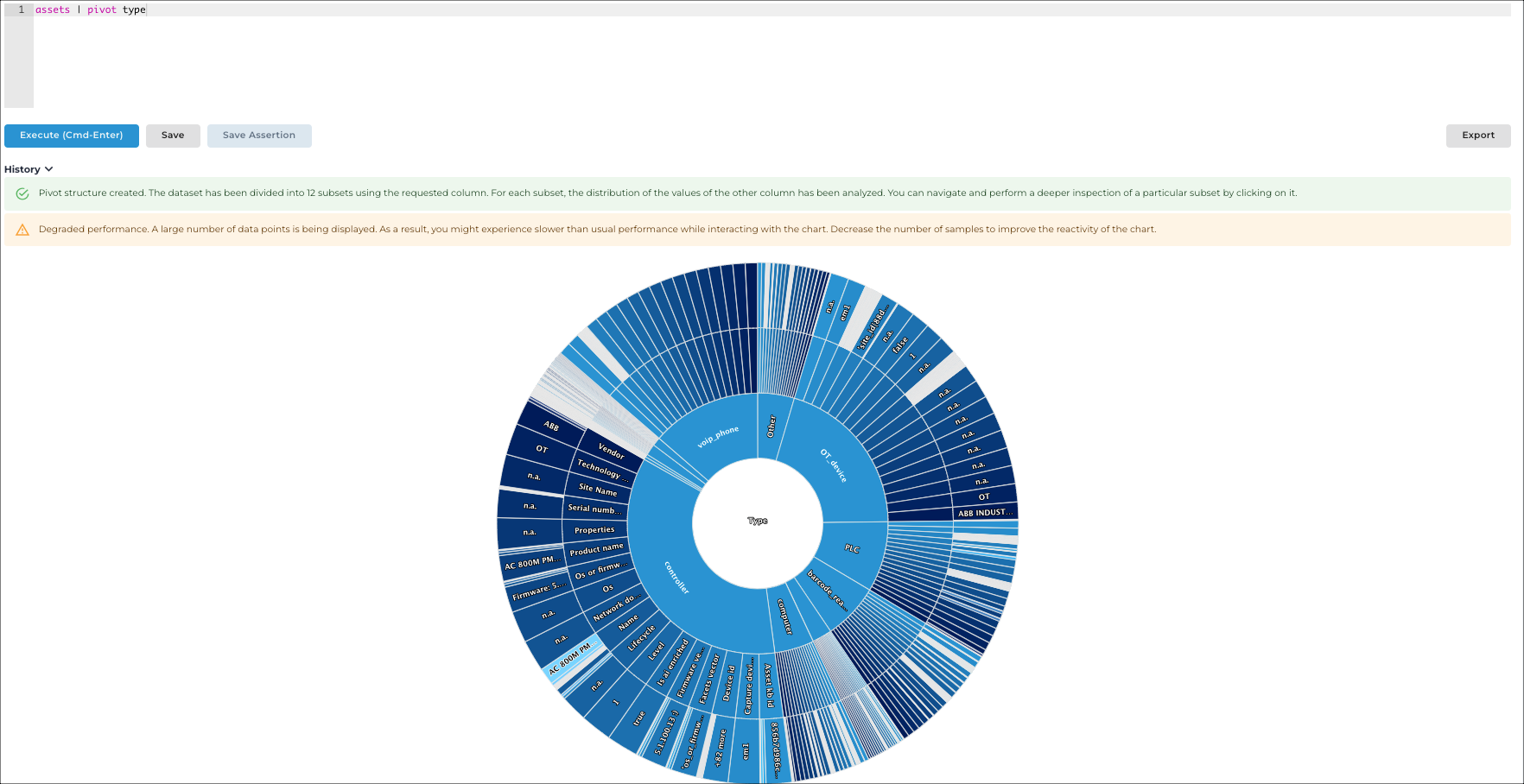Click the Save button

point(173,136)
